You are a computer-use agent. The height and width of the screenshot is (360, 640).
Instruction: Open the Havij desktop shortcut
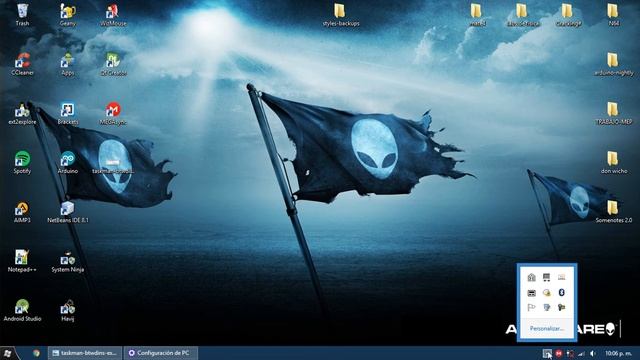68,310
